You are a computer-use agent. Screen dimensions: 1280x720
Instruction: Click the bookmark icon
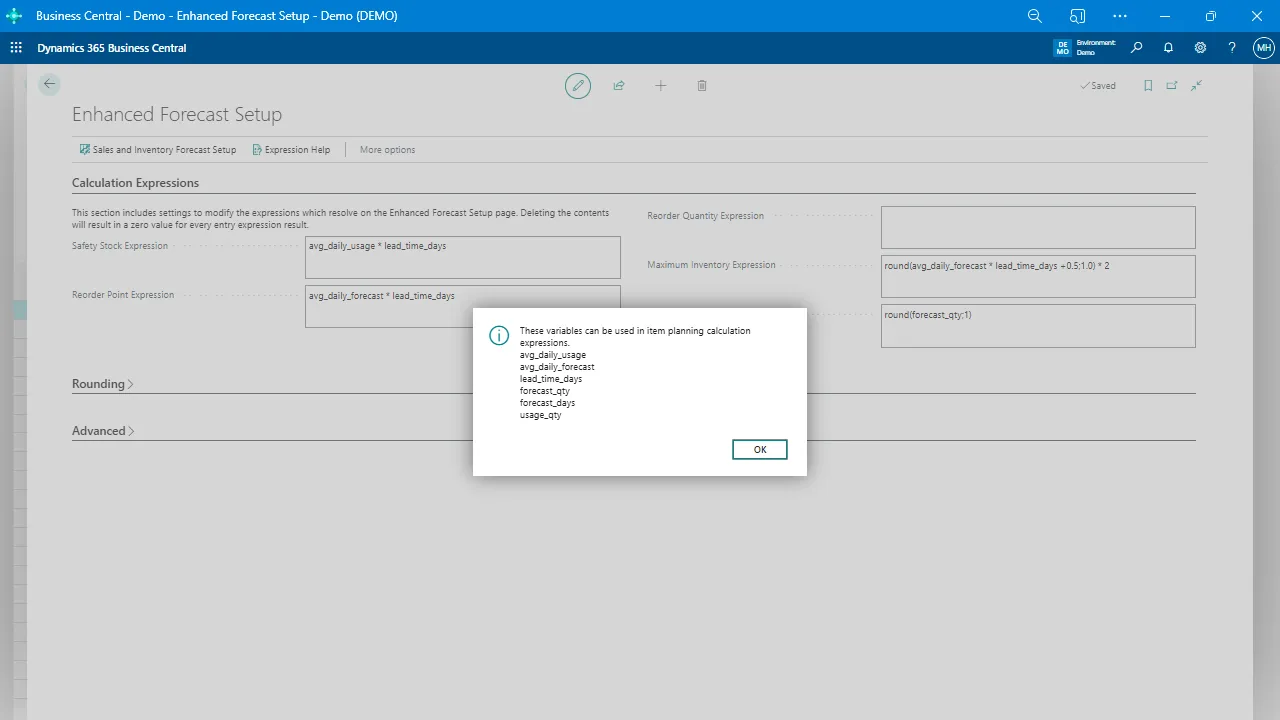point(1148,86)
